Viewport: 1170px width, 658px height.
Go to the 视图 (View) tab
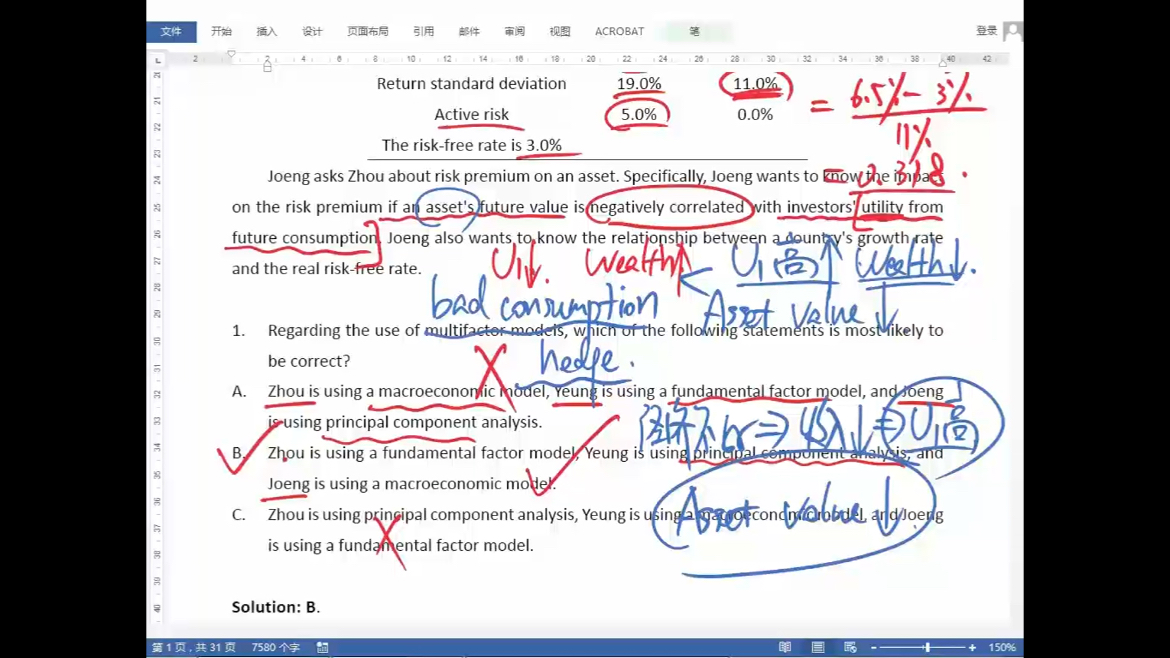pos(559,32)
